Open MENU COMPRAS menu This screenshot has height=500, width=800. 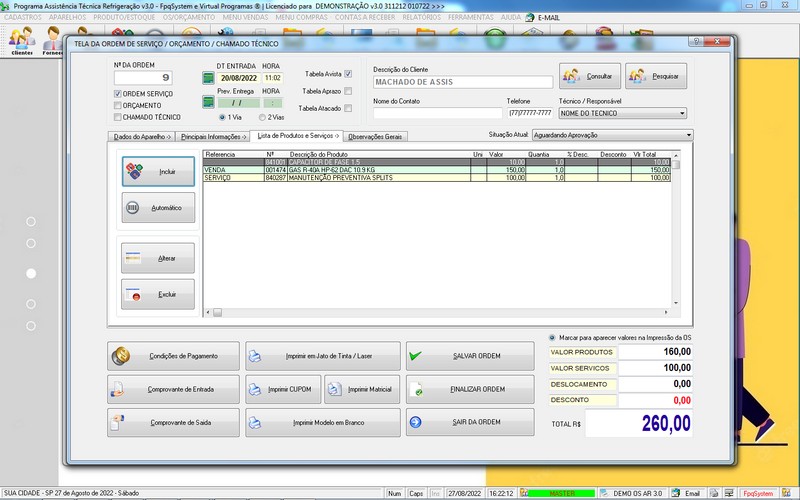(302, 17)
